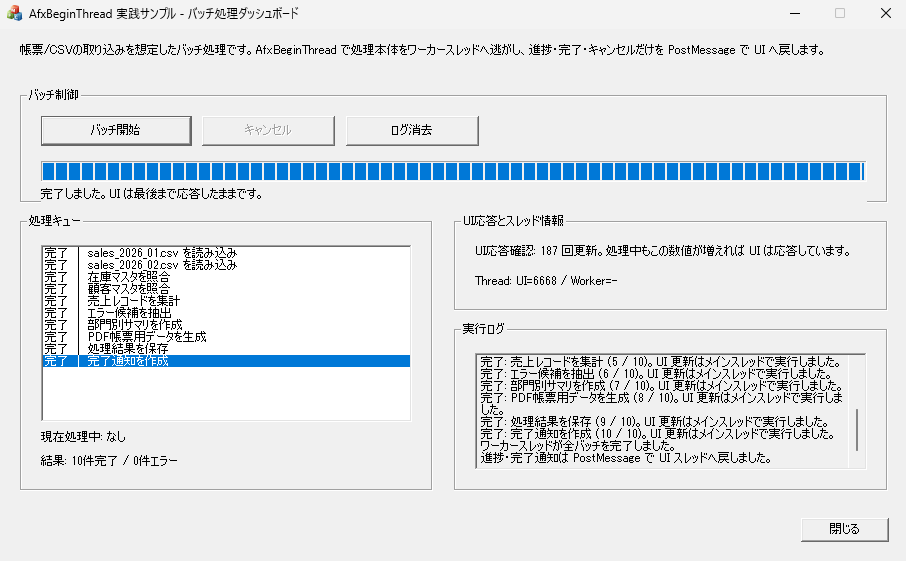Clear the log with ログ消去 button
The width and height of the screenshot is (906, 561).
coord(412,131)
